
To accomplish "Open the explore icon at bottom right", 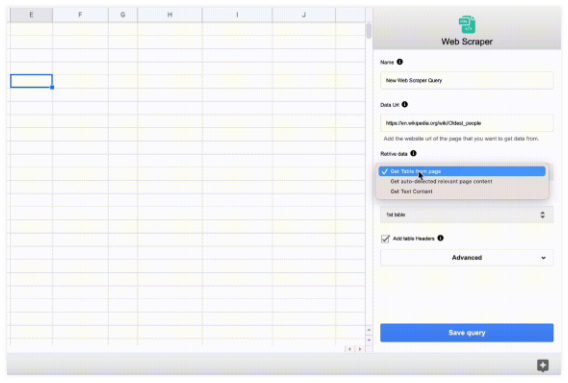I will [x=543, y=365].
